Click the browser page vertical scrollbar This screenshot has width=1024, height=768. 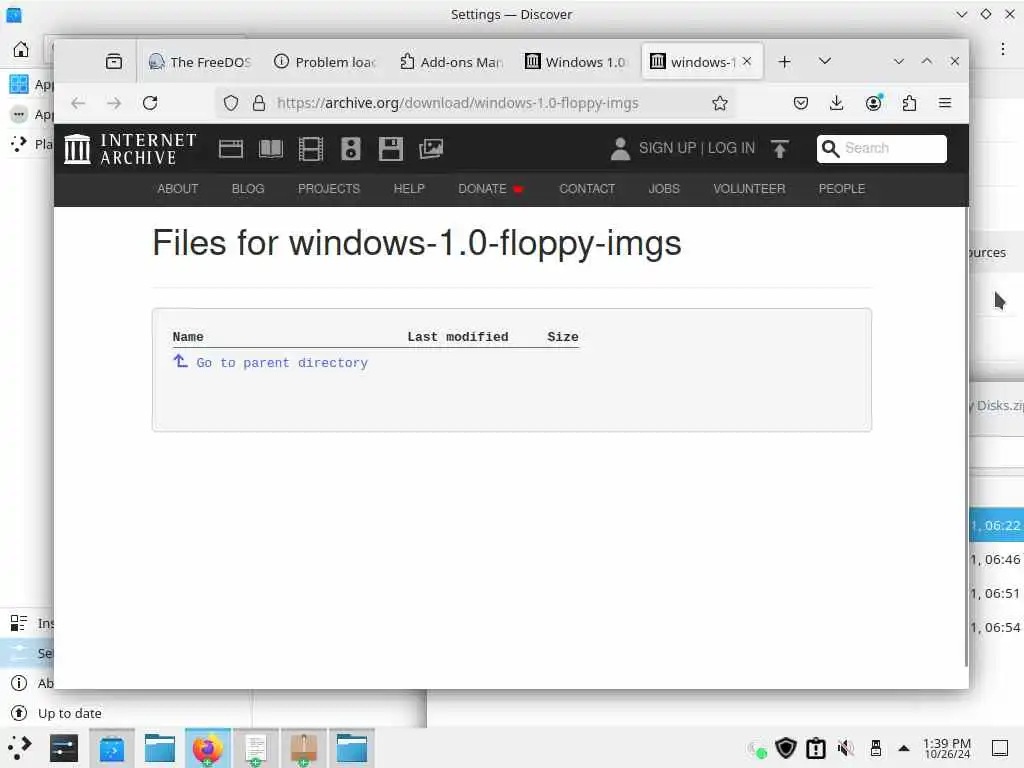[966, 436]
